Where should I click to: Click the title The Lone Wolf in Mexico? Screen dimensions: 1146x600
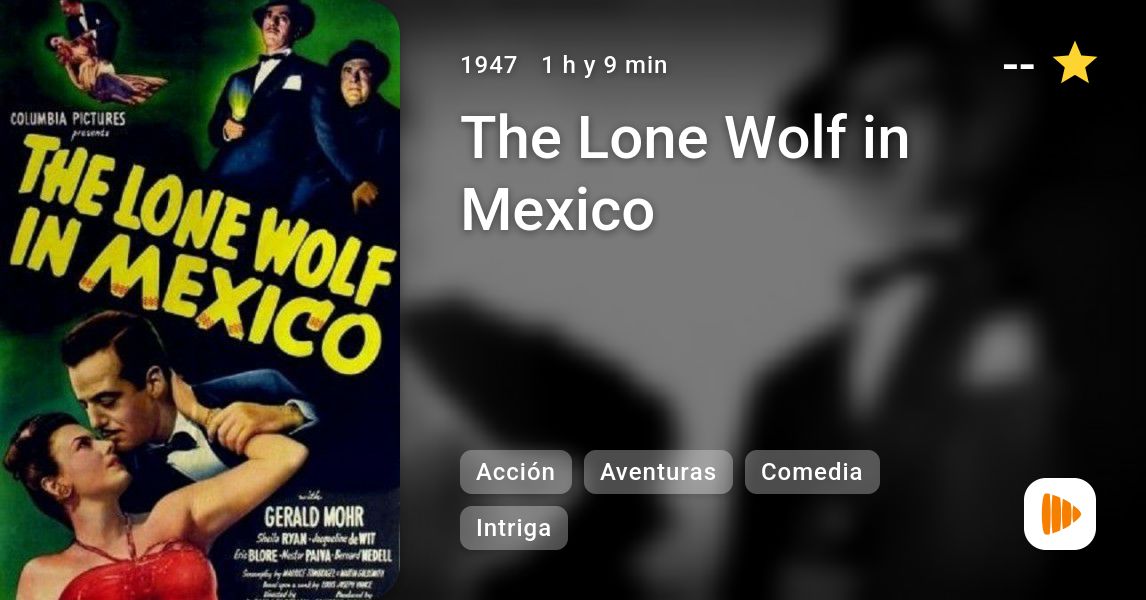(685, 173)
